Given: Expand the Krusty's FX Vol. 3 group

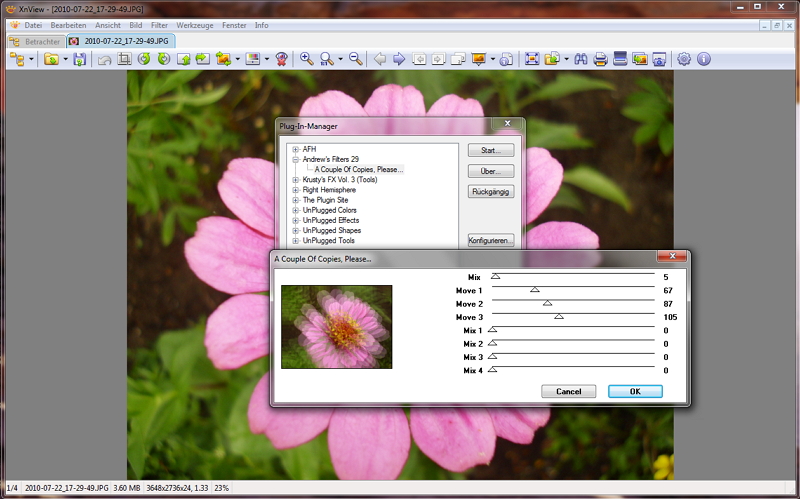Looking at the screenshot, I should (x=296, y=180).
